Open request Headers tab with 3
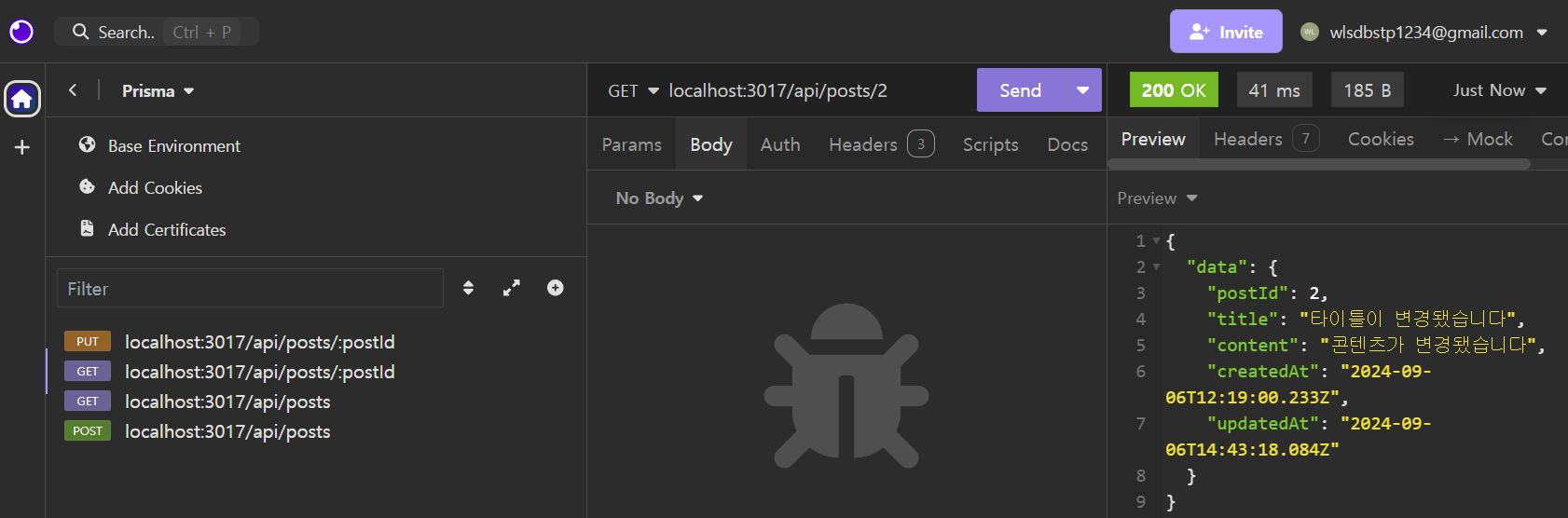The width and height of the screenshot is (1568, 518). (x=881, y=144)
